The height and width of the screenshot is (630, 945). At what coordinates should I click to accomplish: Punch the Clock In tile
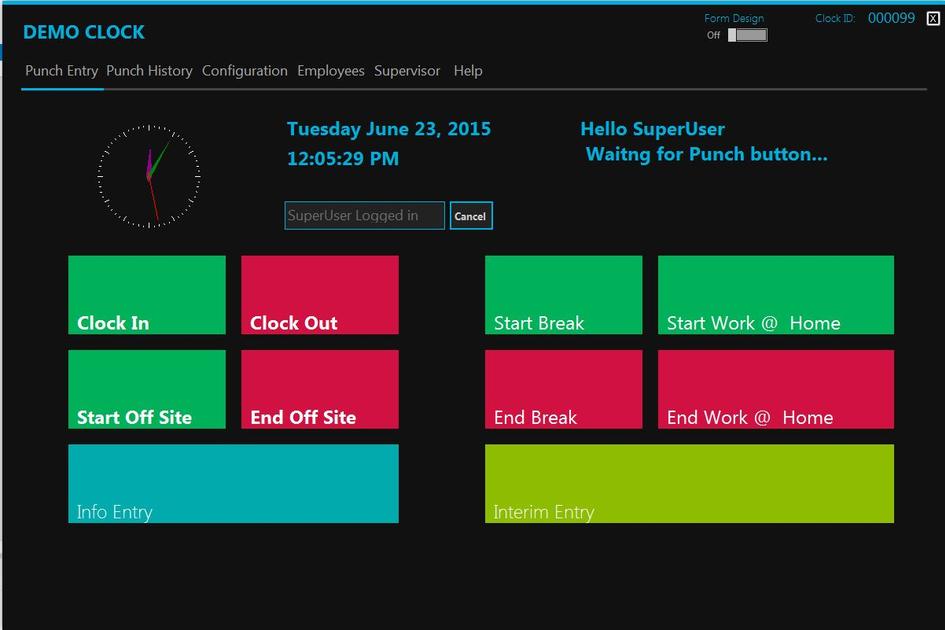click(147, 295)
